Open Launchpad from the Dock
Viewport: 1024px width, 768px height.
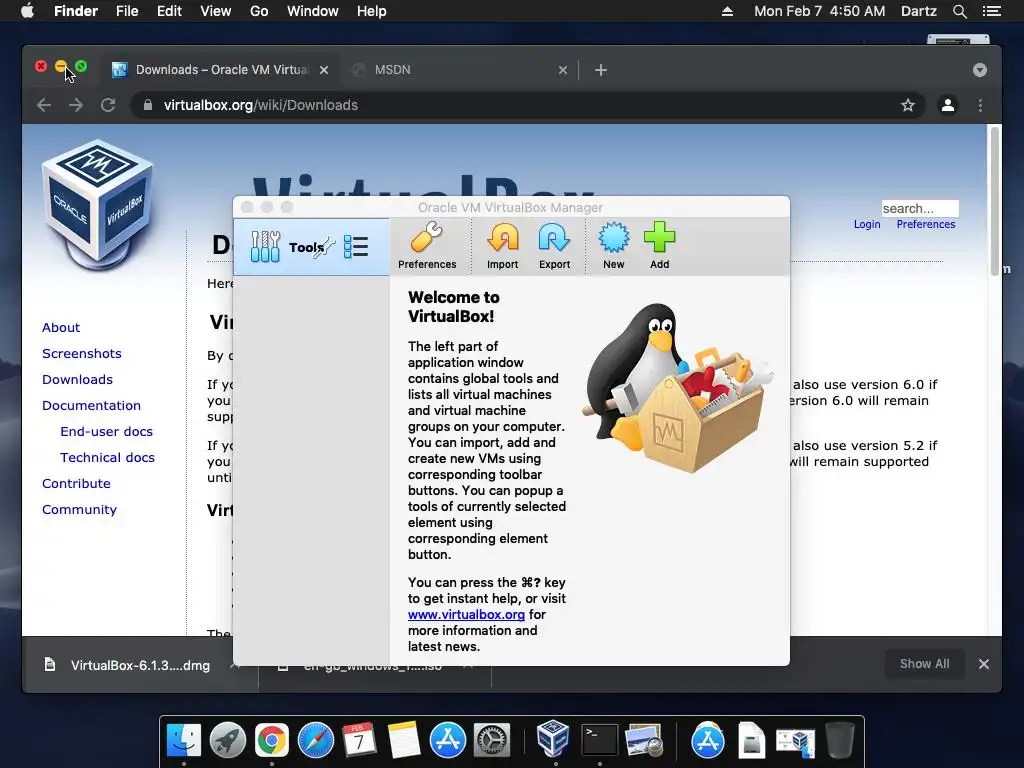228,741
